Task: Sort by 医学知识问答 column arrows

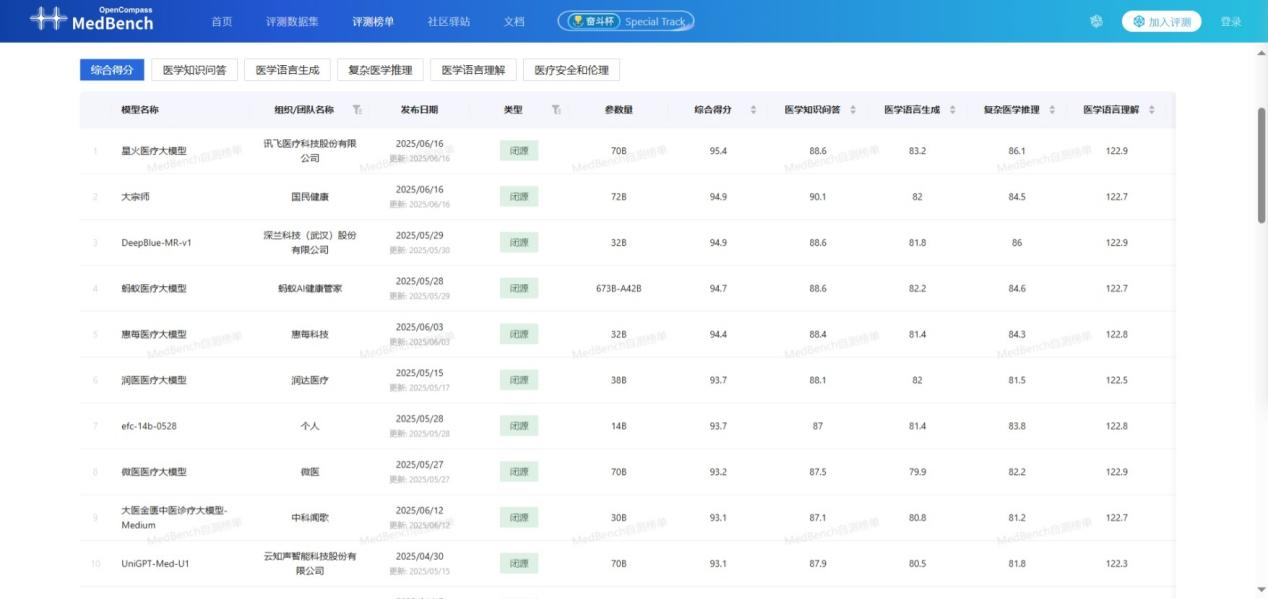Action: pos(853,110)
